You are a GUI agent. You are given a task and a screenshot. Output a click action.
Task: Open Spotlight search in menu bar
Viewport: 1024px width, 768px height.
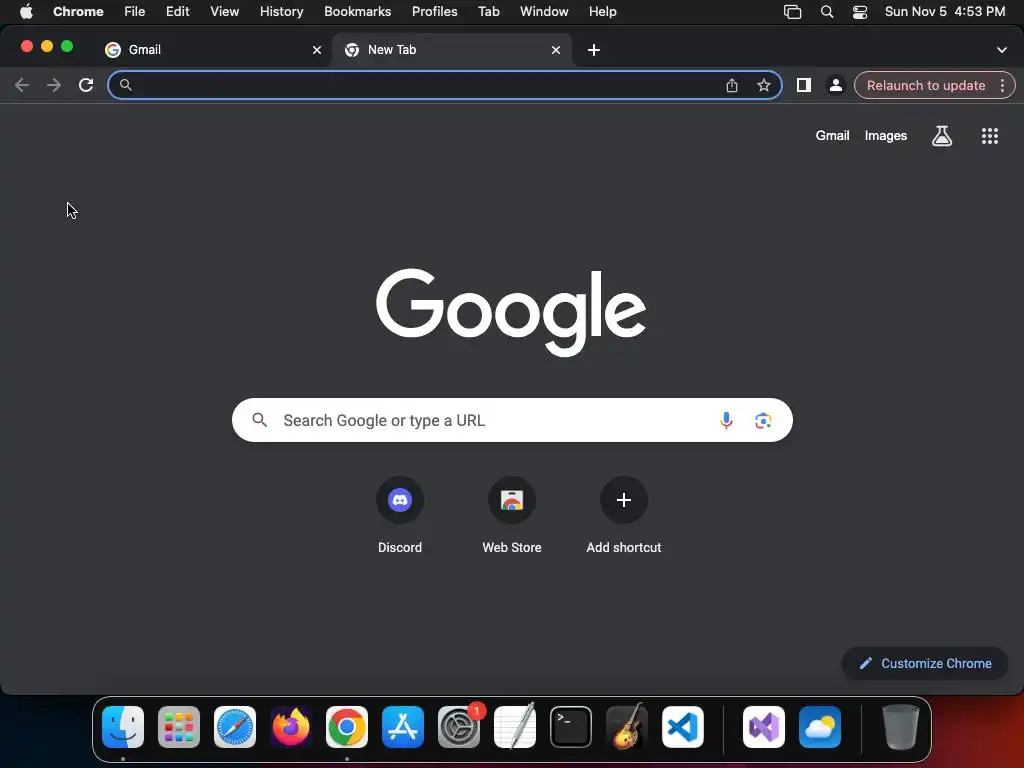[827, 12]
